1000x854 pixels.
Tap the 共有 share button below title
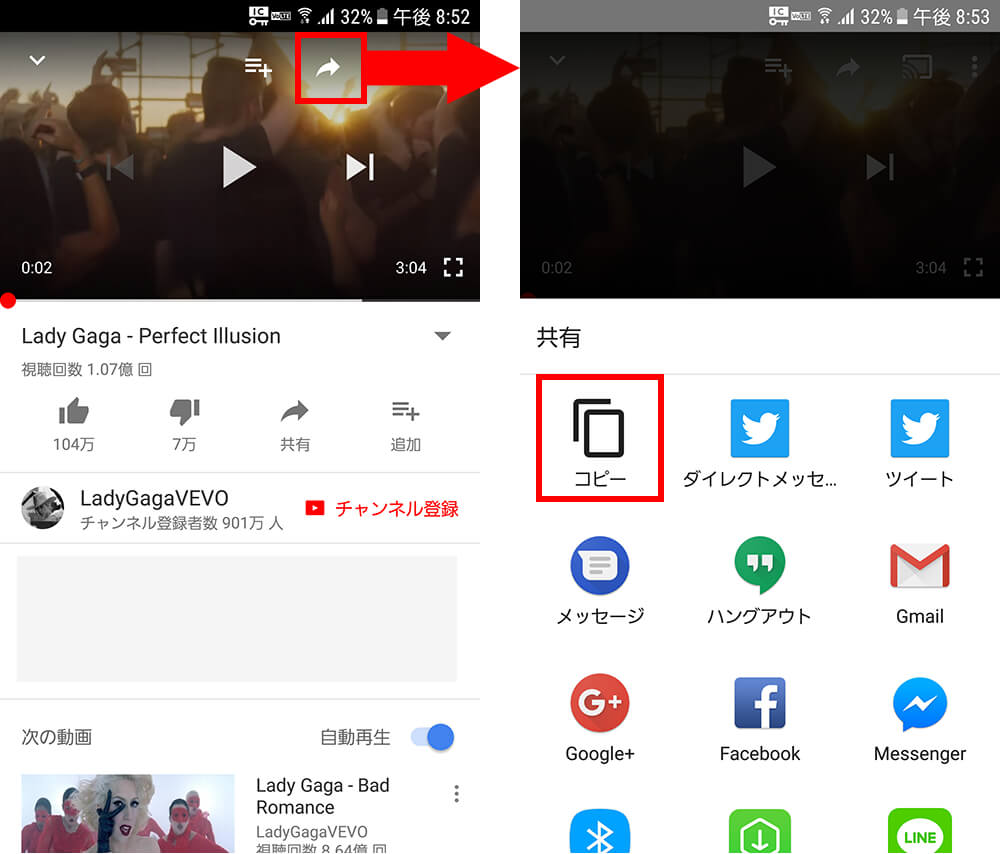pos(295,425)
